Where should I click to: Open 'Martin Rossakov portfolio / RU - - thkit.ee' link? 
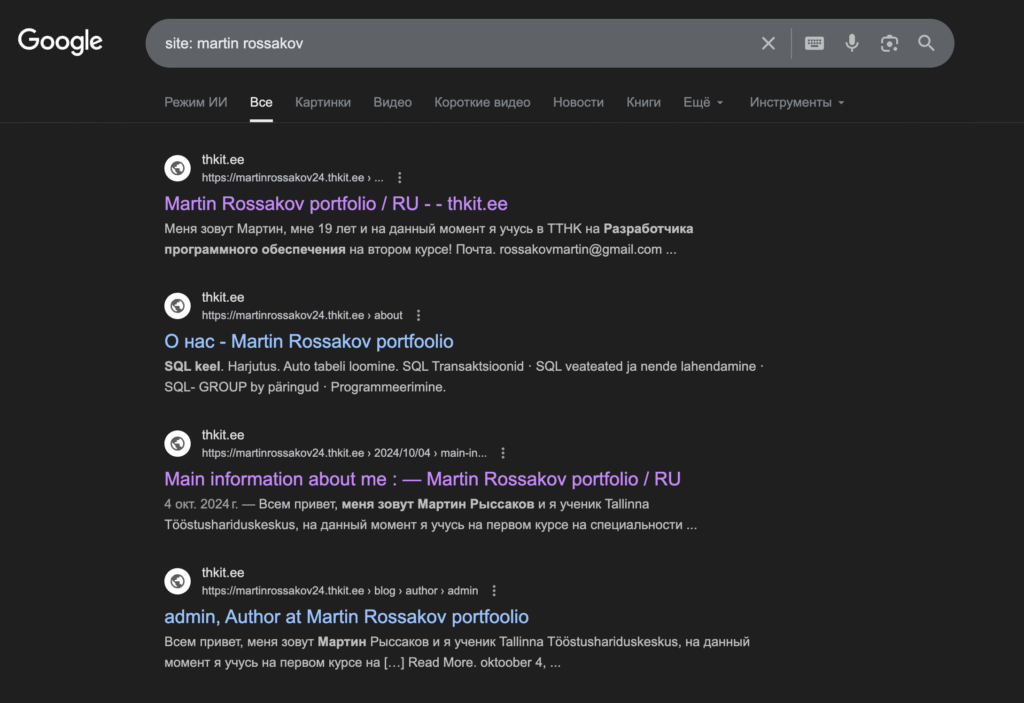pyautogui.click(x=336, y=204)
